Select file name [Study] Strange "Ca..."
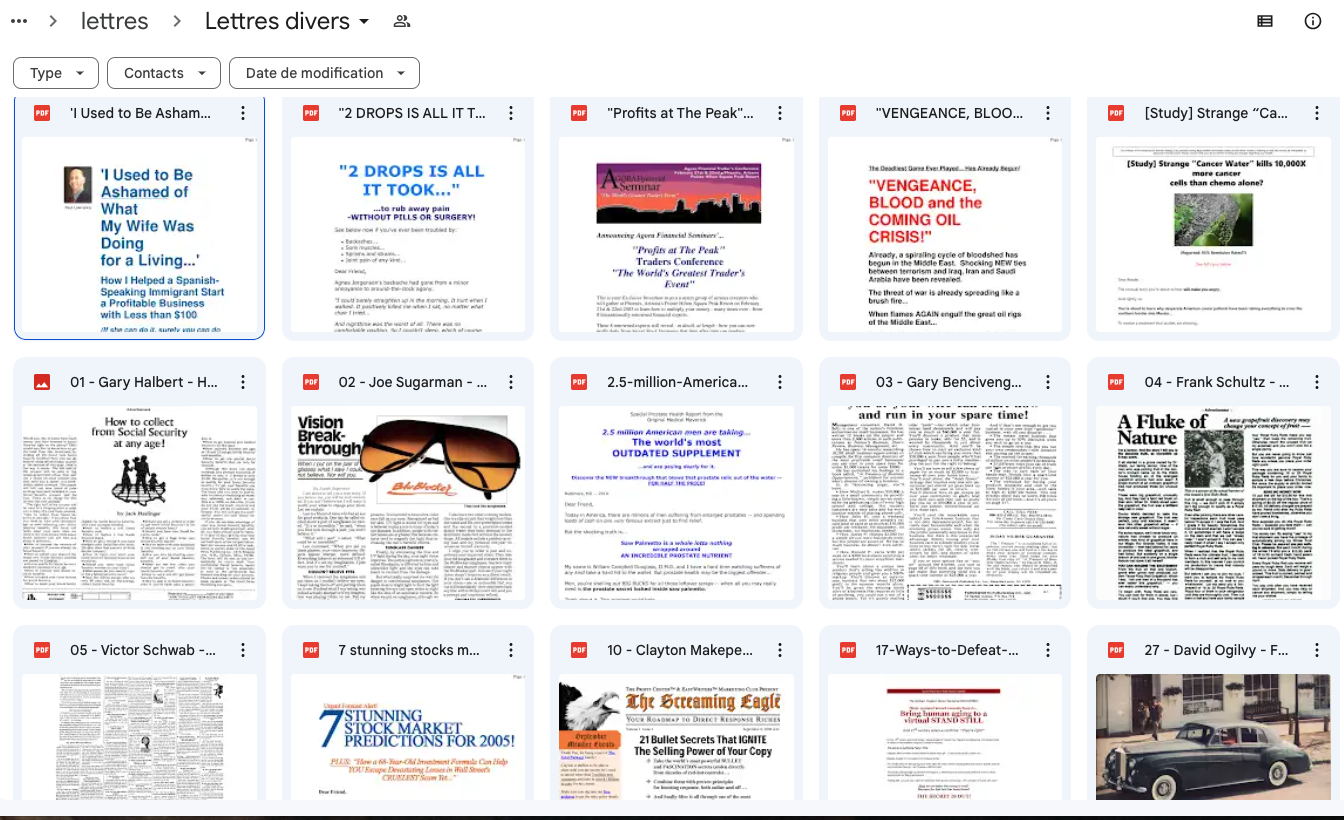 [1216, 114]
